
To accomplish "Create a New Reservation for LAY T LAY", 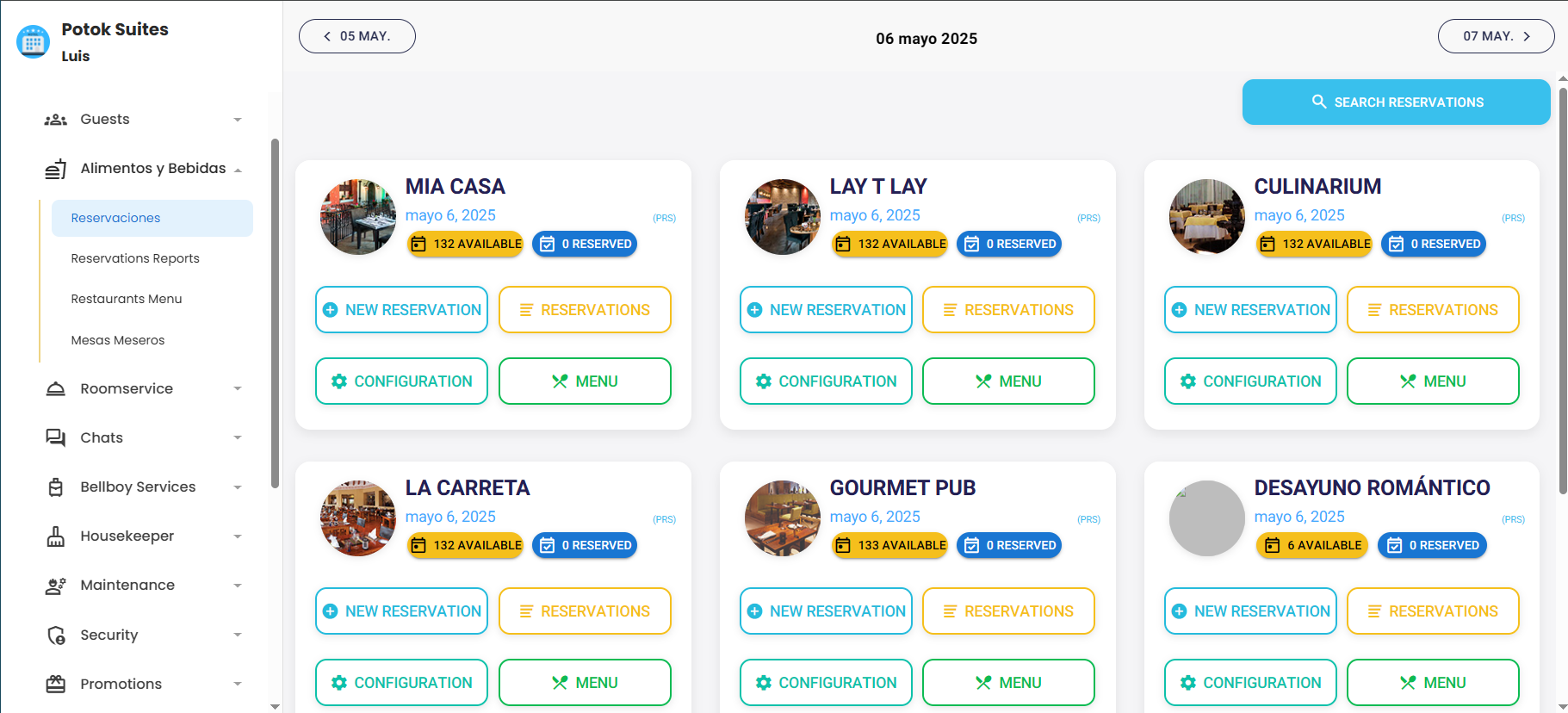I will (826, 310).
